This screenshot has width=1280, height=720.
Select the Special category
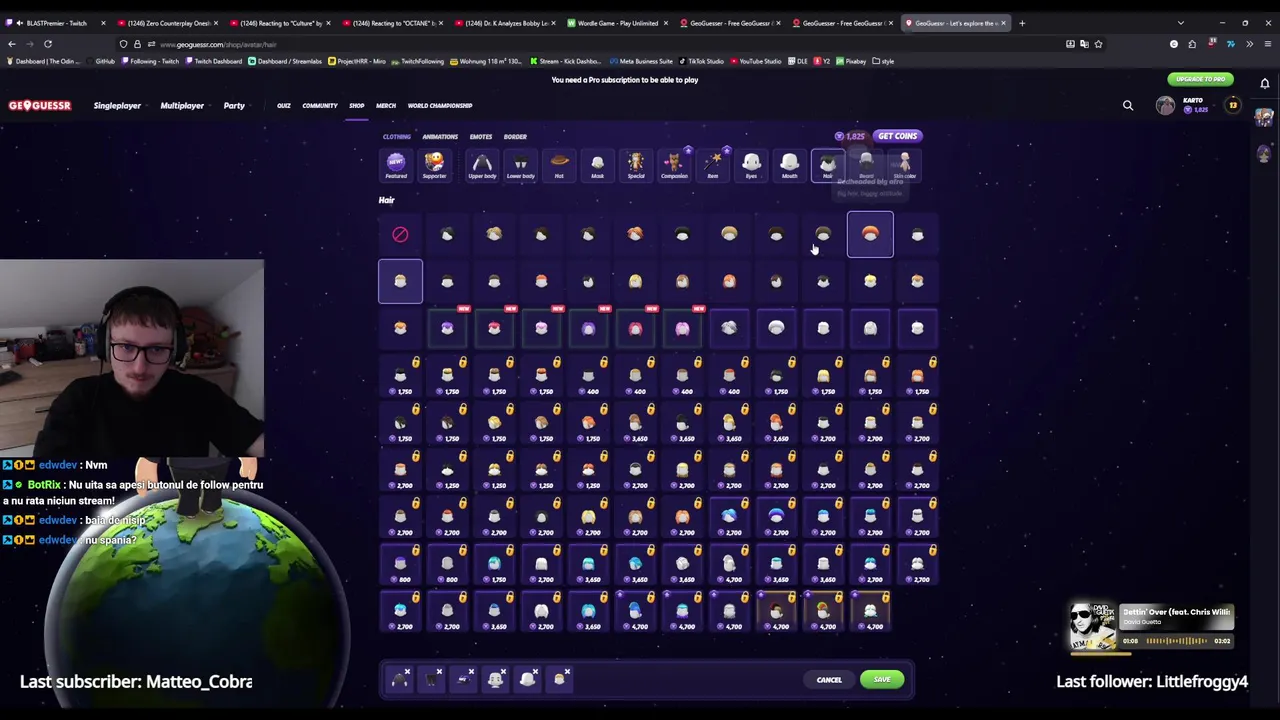(636, 166)
